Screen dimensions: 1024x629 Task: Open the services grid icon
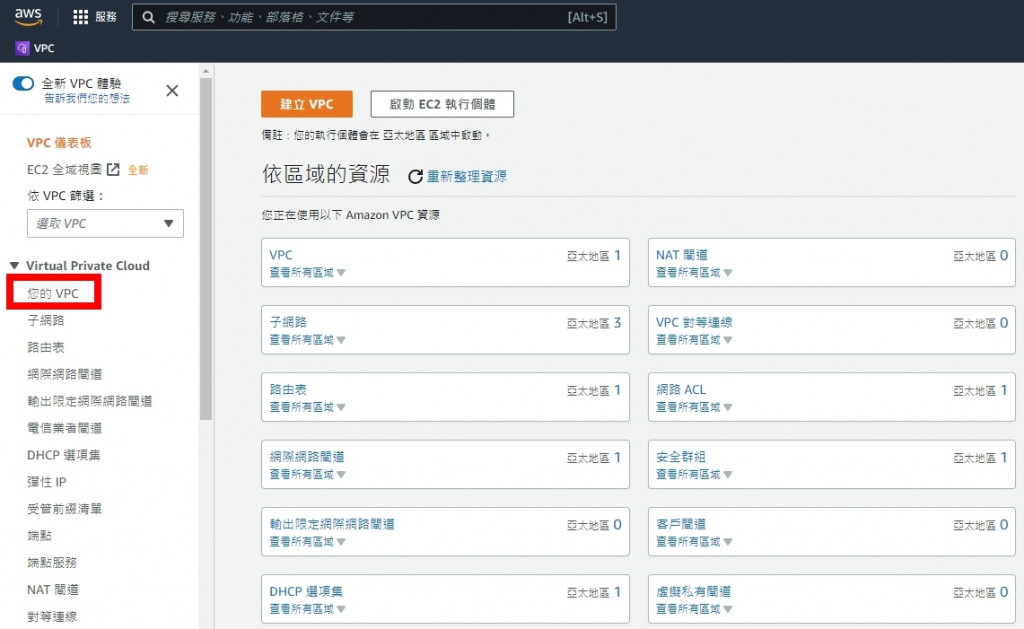[x=80, y=17]
